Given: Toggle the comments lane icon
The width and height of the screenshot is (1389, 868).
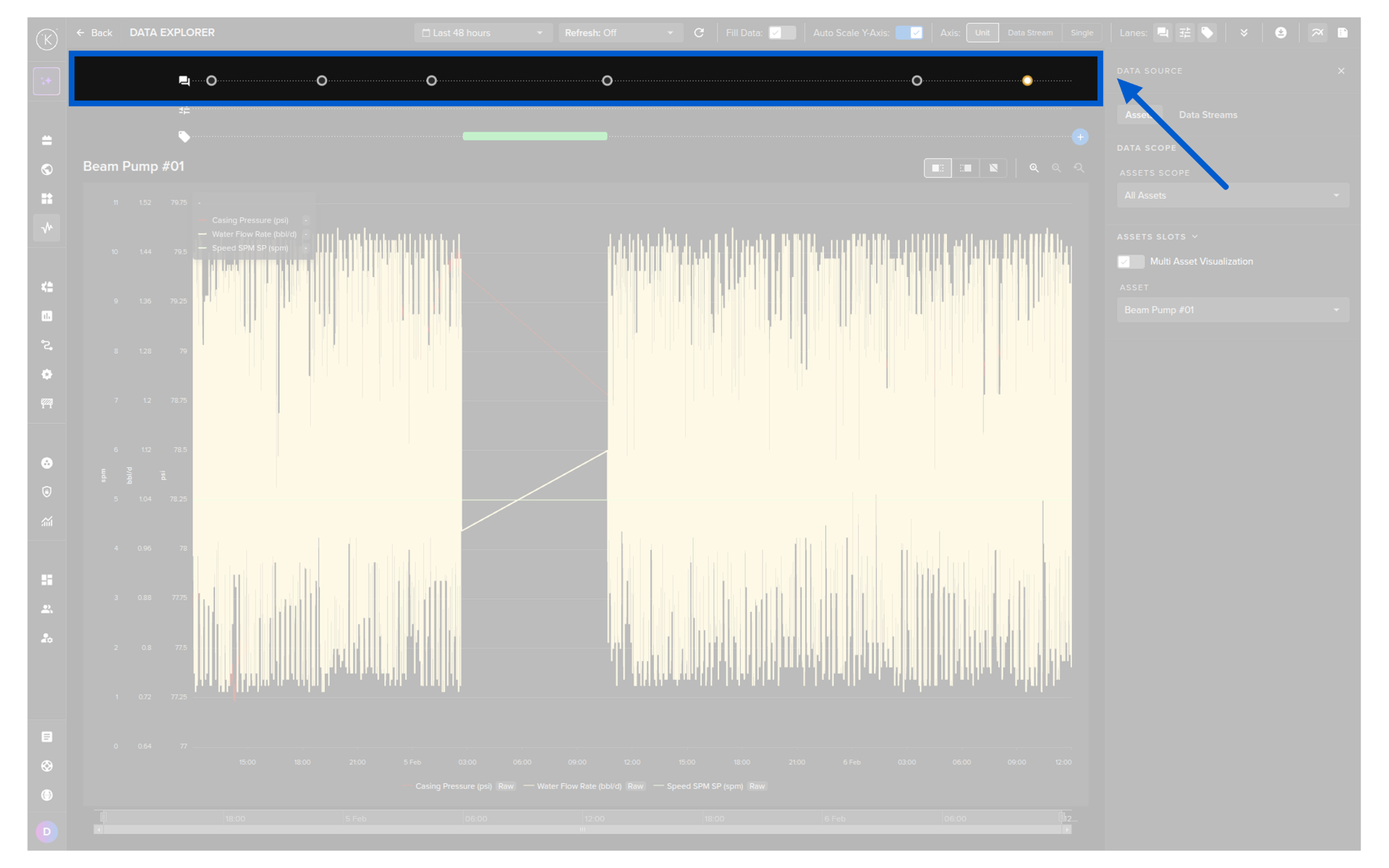Looking at the screenshot, I should tap(1162, 33).
